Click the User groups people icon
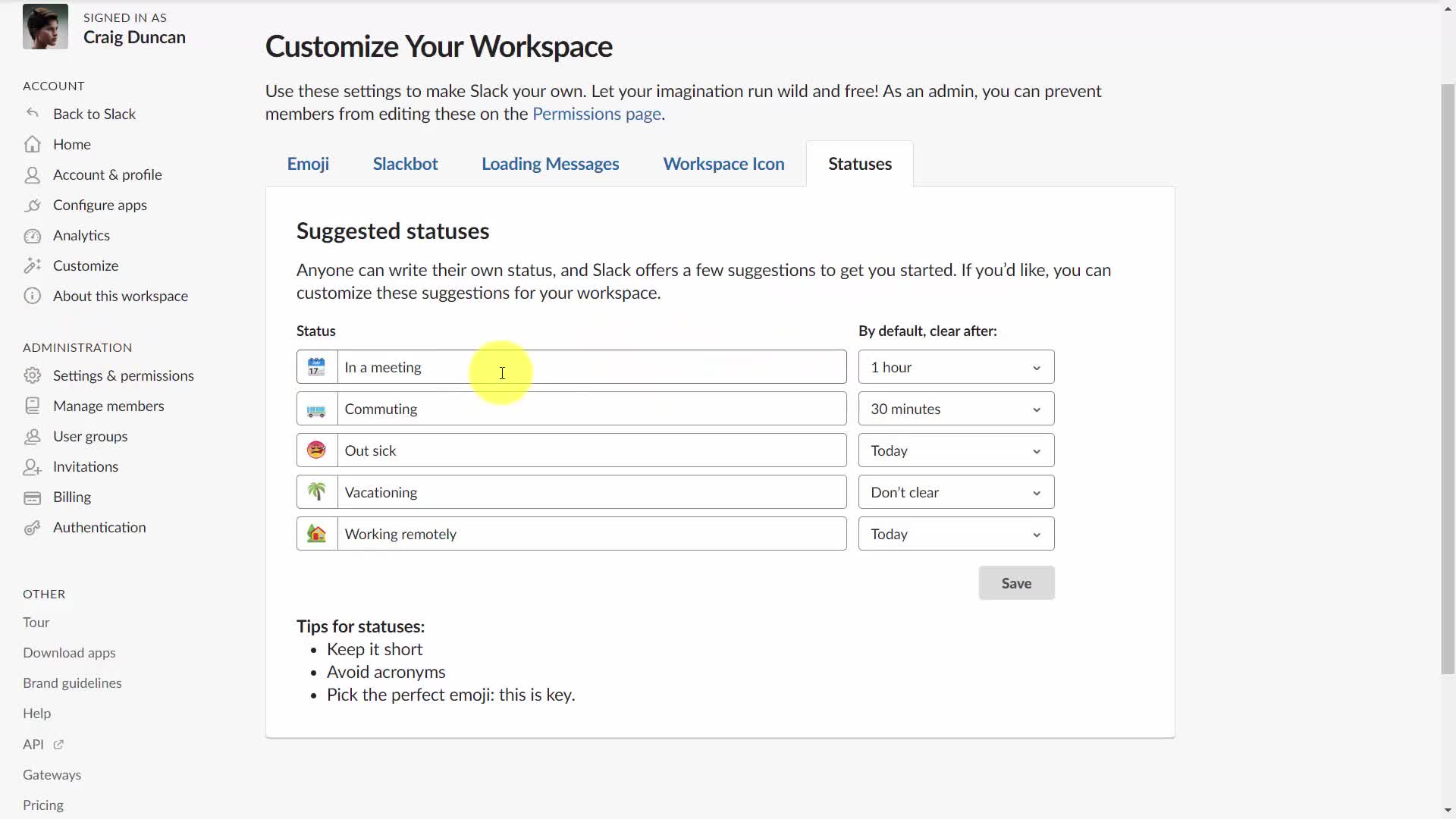The image size is (1456, 819). pos(32,436)
